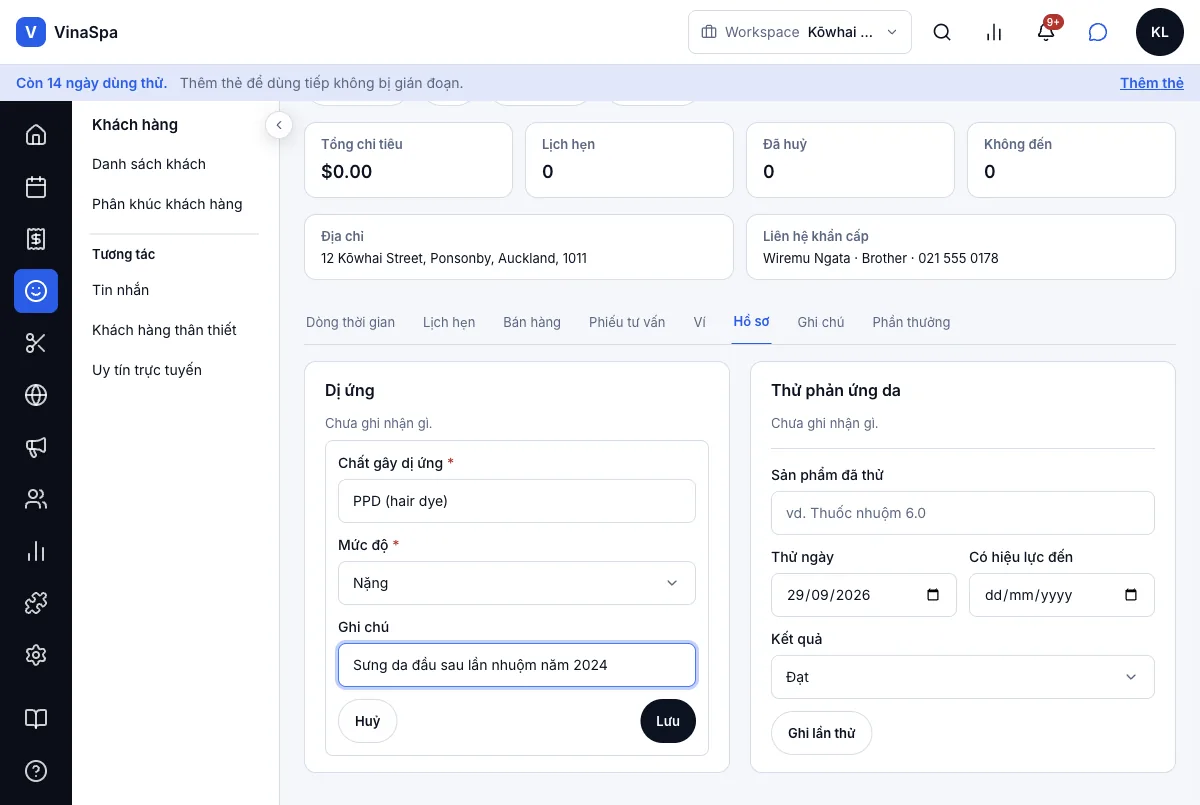Click the notifications bell icon
The width and height of the screenshot is (1200, 805).
click(1046, 32)
